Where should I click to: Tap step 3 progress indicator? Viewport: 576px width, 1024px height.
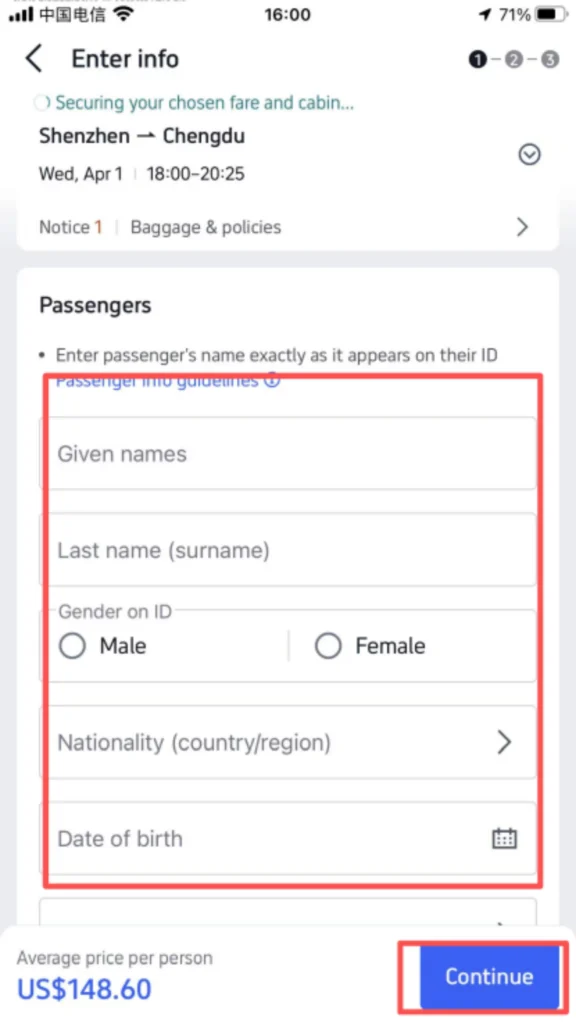pyautogui.click(x=551, y=60)
